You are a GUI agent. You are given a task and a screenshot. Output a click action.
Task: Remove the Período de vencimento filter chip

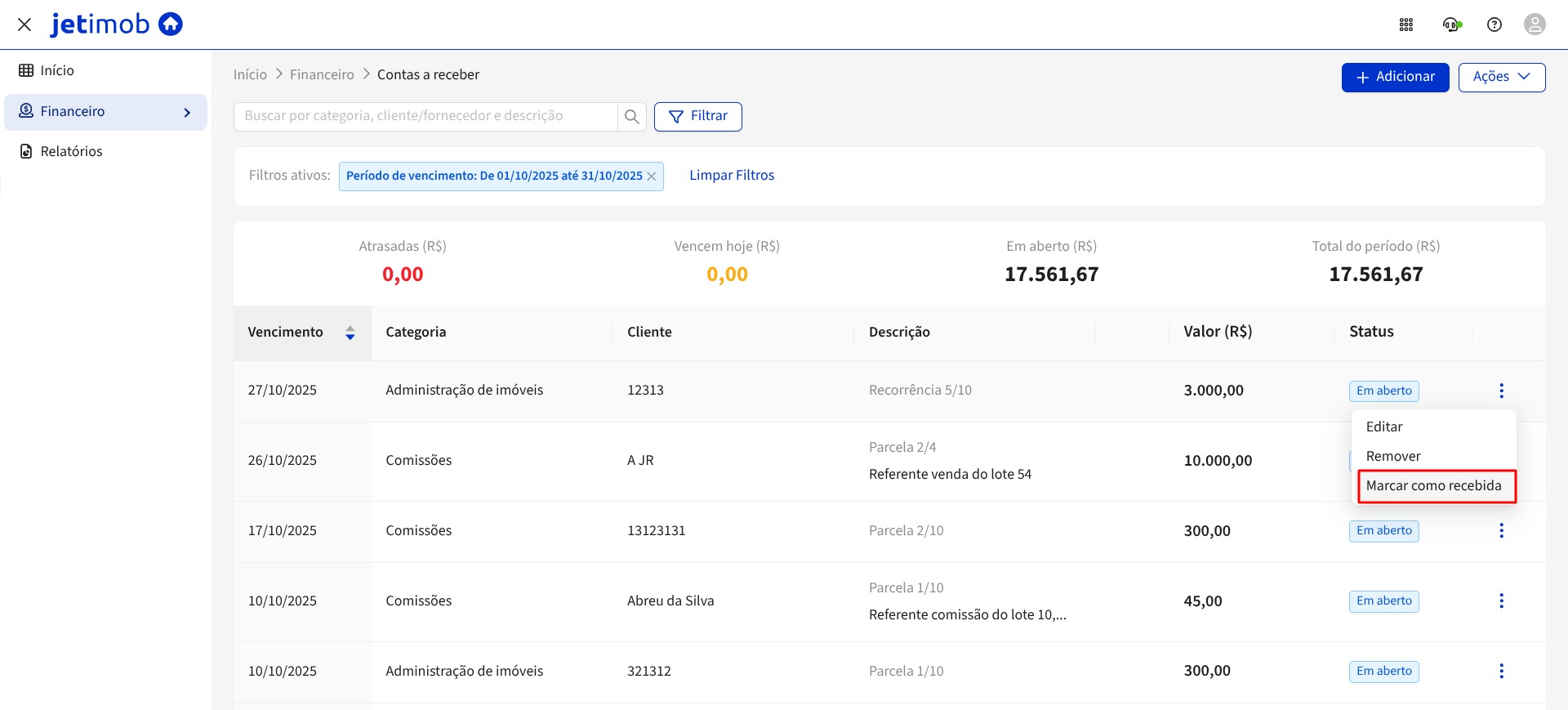652,176
